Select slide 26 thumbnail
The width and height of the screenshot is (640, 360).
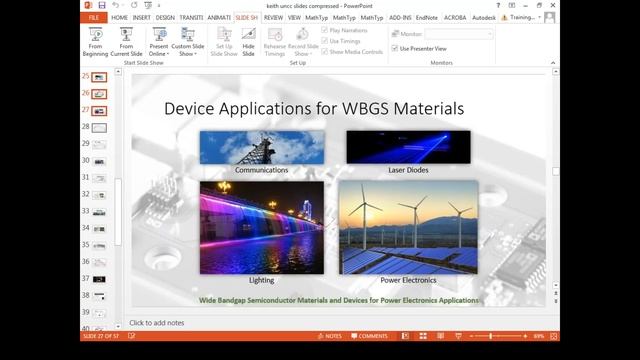click(x=99, y=94)
